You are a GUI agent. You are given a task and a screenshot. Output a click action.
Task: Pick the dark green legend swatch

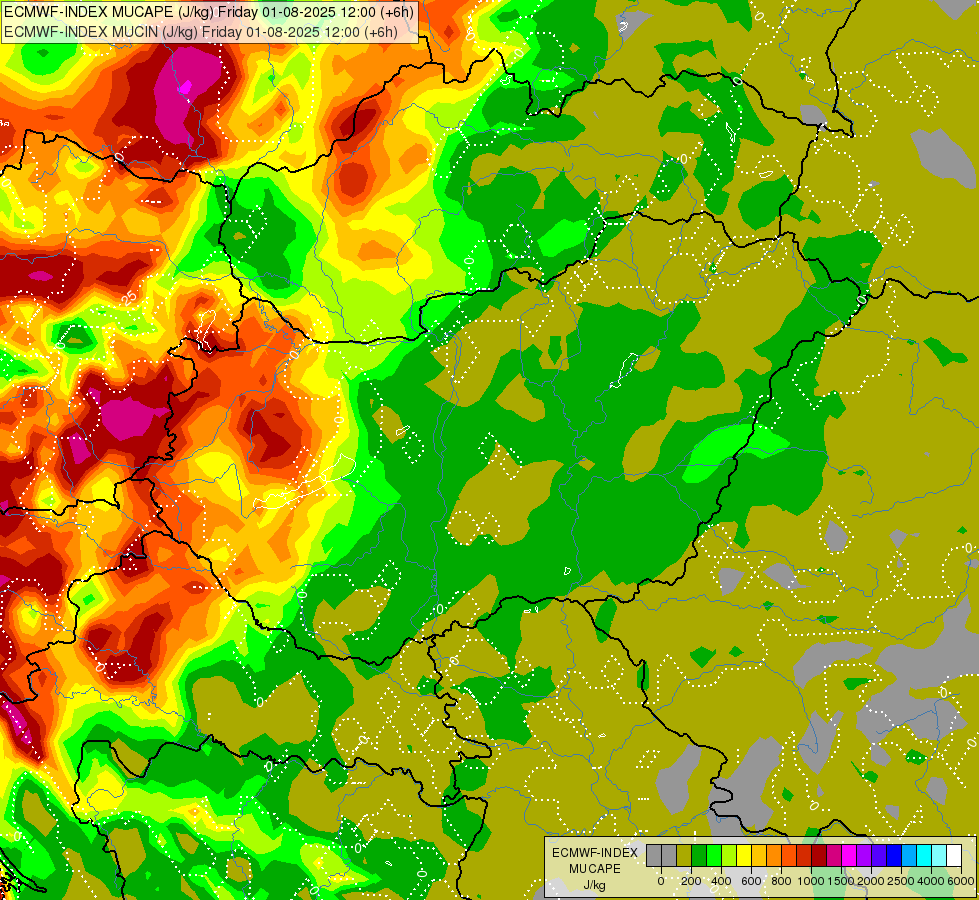point(699,856)
